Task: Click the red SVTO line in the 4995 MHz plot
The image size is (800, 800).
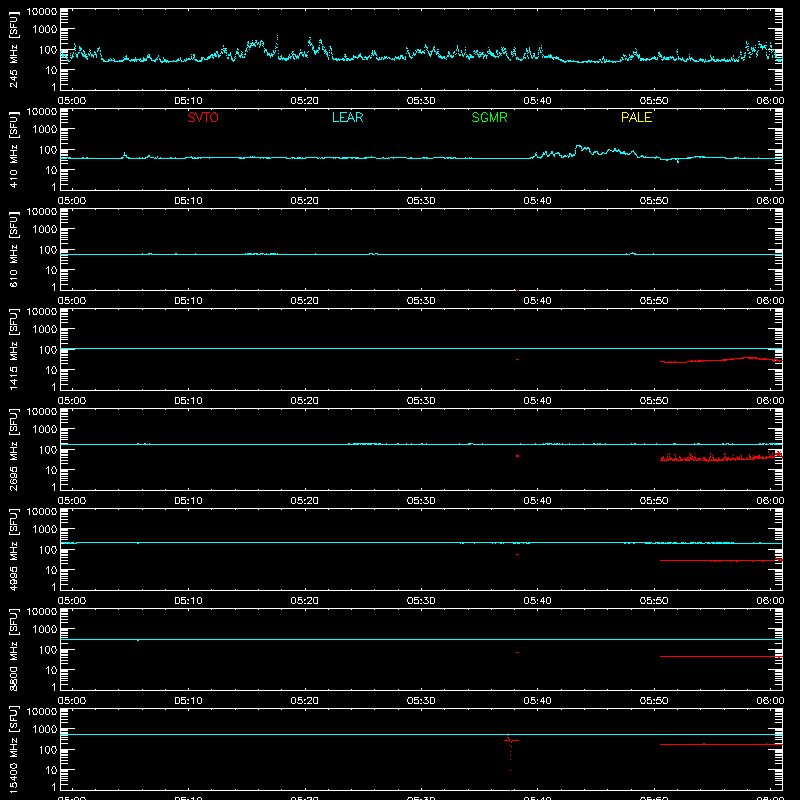Action: coord(721,561)
